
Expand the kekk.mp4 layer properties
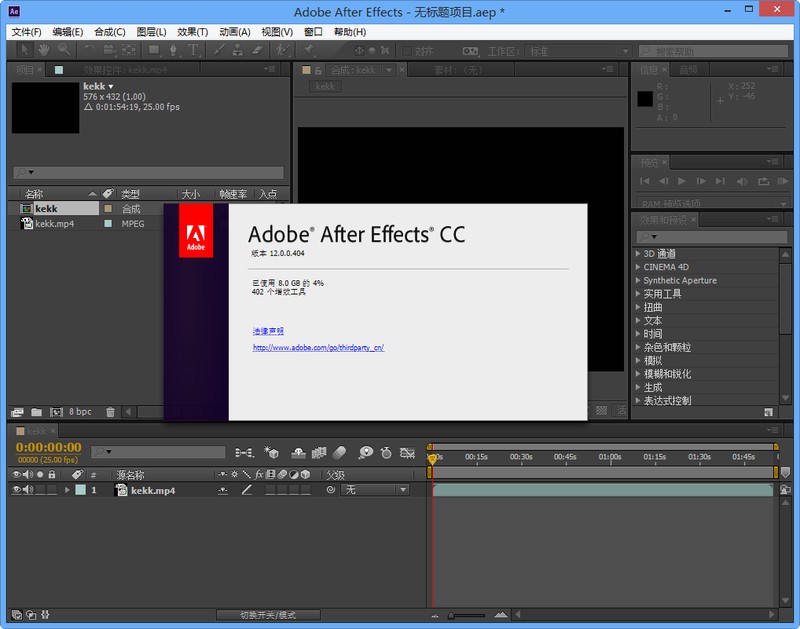[x=68, y=490]
